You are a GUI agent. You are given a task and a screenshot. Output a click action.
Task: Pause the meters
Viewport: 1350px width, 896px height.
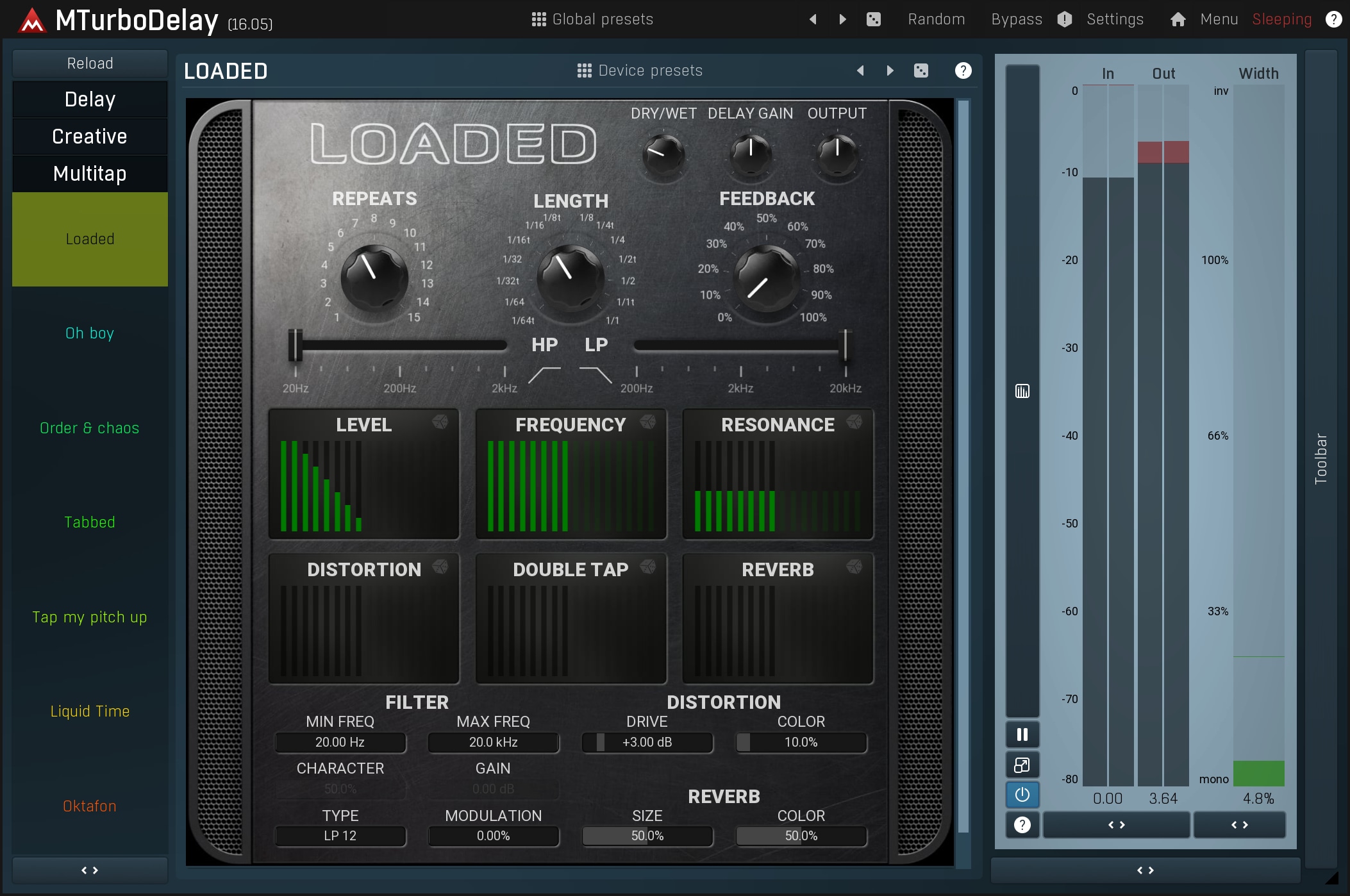click(x=1022, y=734)
